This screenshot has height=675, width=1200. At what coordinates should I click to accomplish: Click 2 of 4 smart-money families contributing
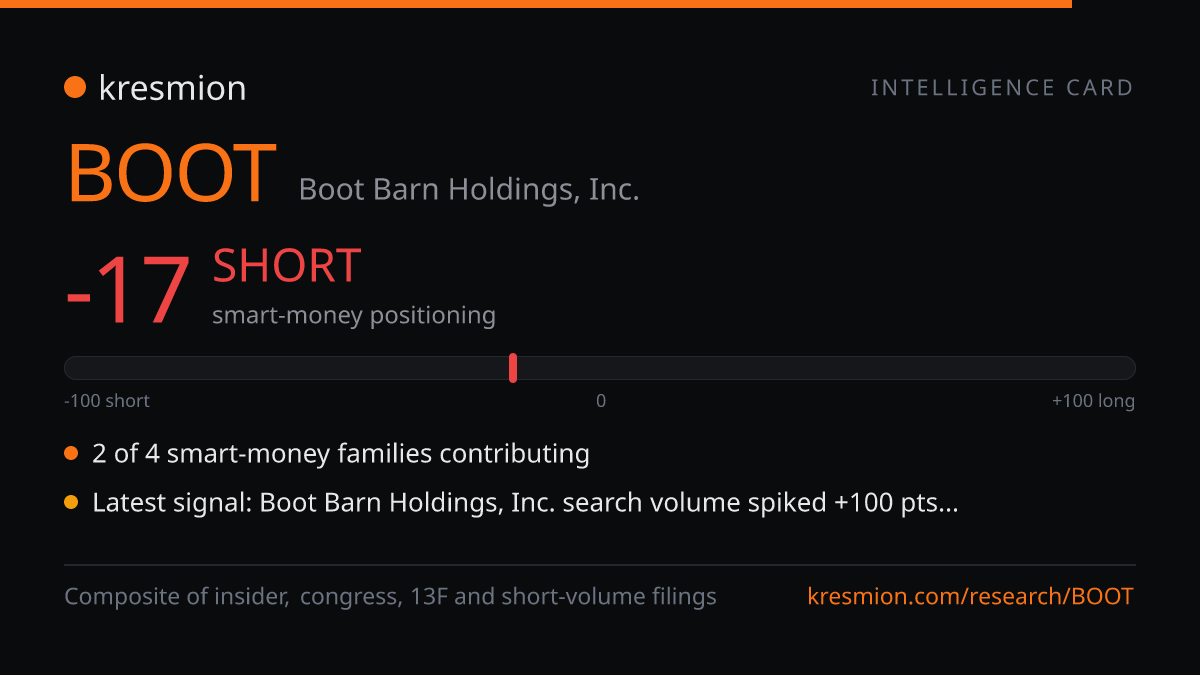tap(341, 454)
